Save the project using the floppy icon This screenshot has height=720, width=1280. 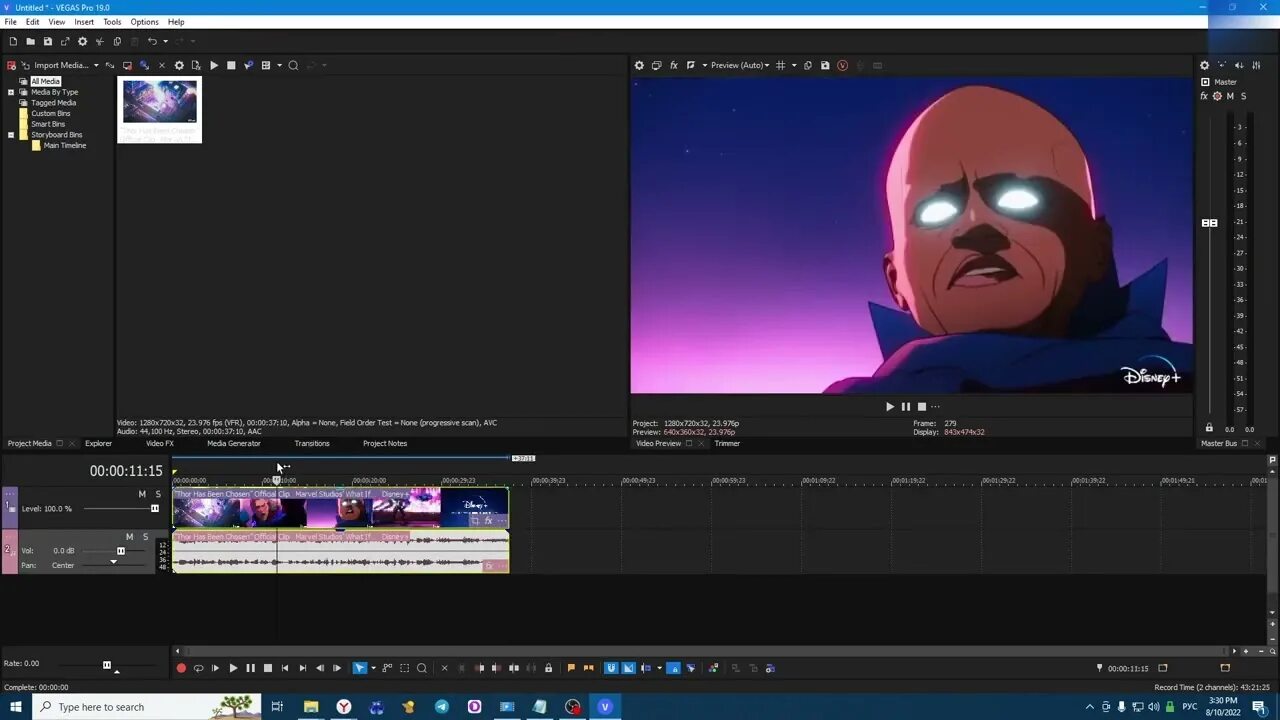coord(47,41)
